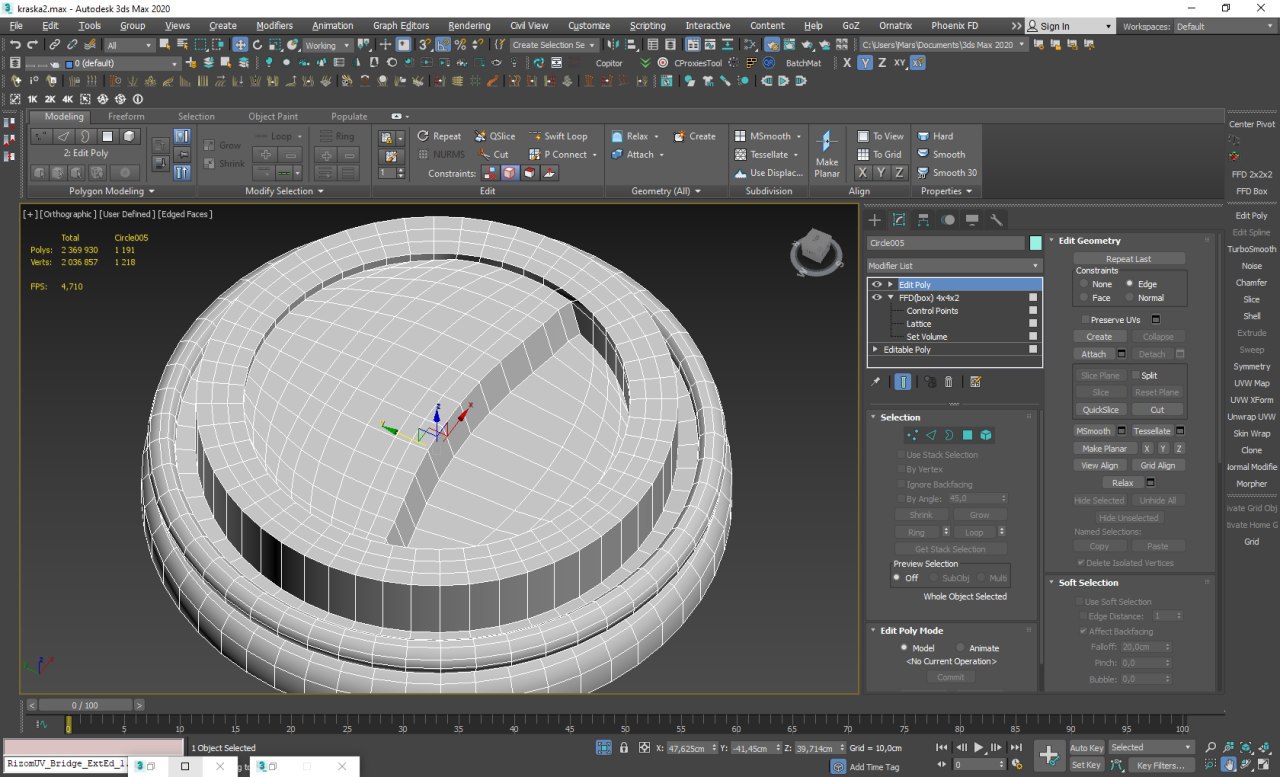The image size is (1280, 777).
Task: Click the Cut button in Edit Geometry
Action: click(1157, 409)
